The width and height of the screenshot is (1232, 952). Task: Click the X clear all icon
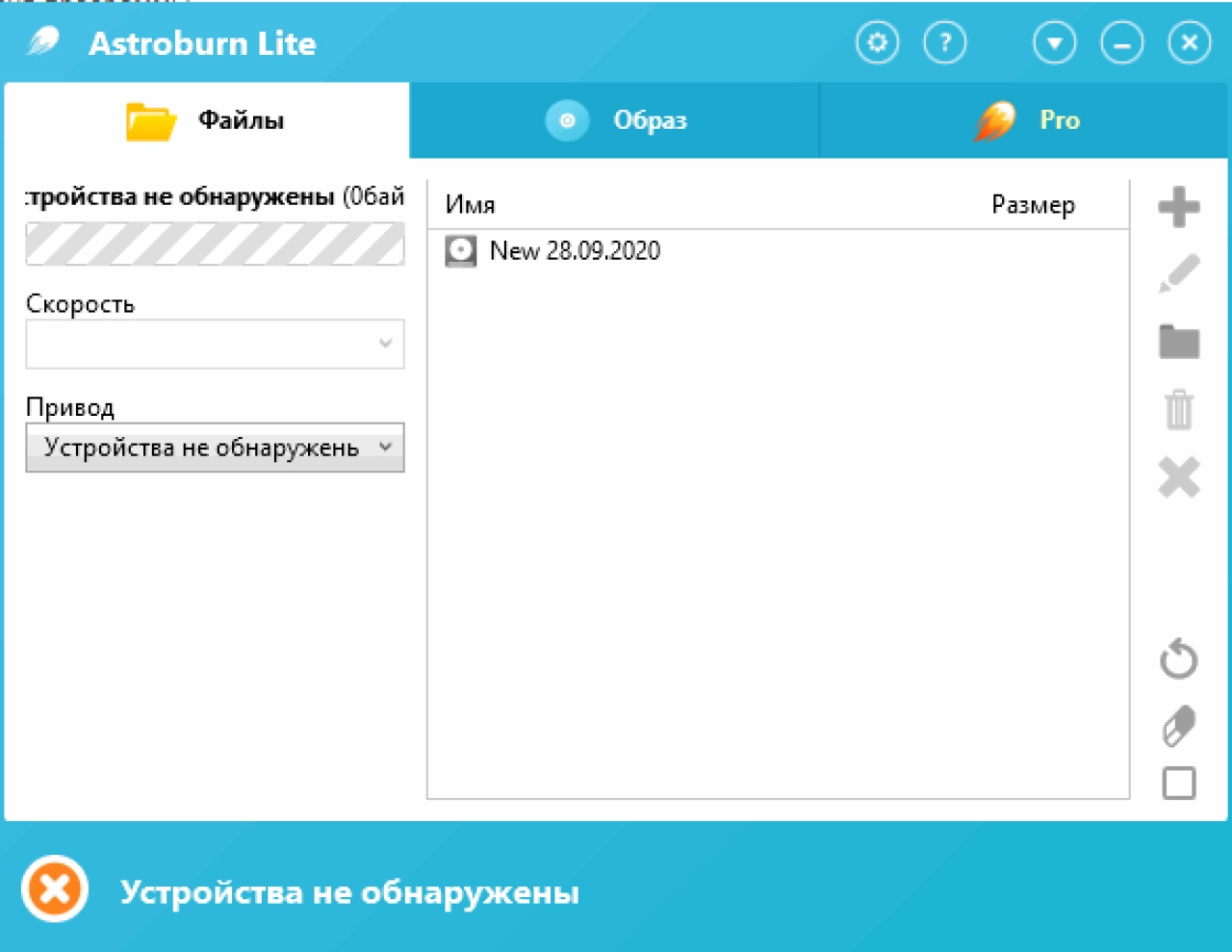tap(1179, 477)
